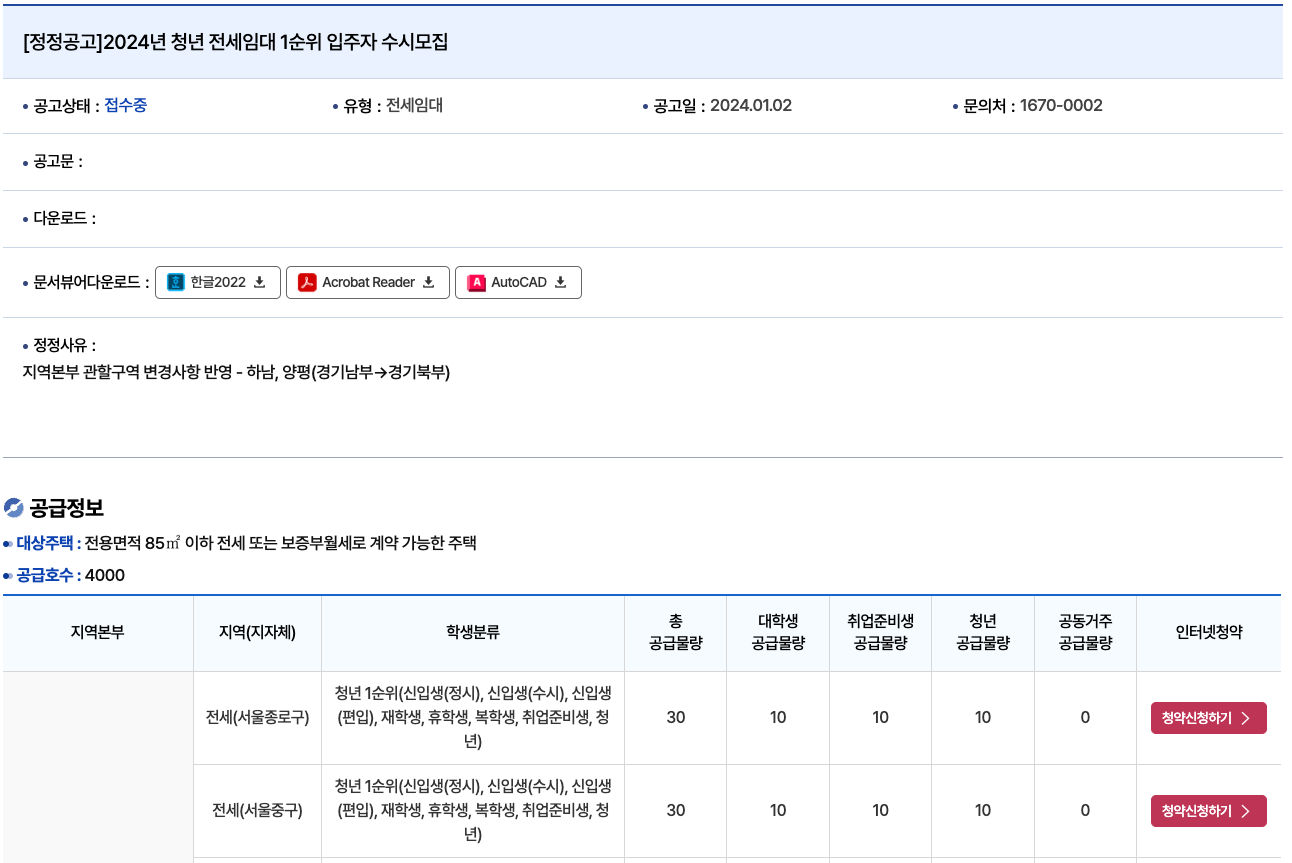Click the student classification text in 서울종로구 row
1292x863 pixels.
point(473,718)
